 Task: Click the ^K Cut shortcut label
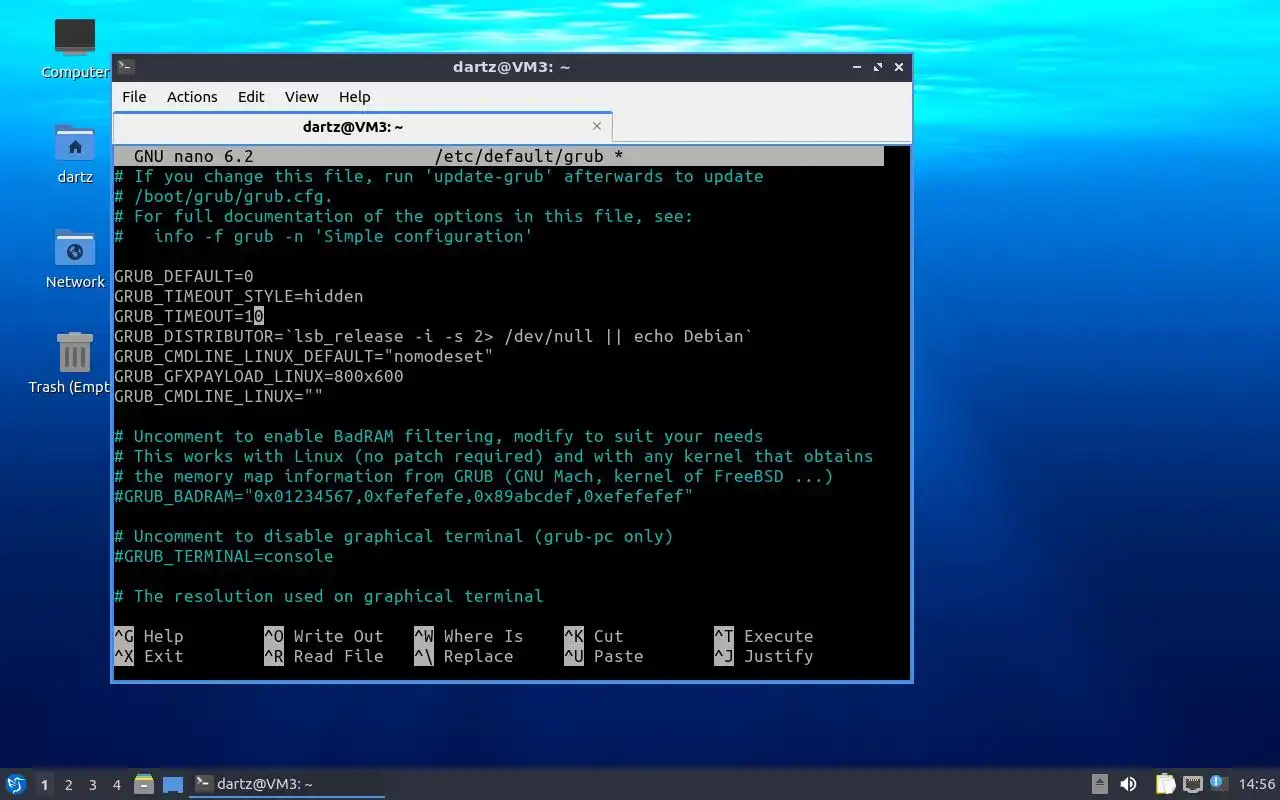tap(594, 636)
